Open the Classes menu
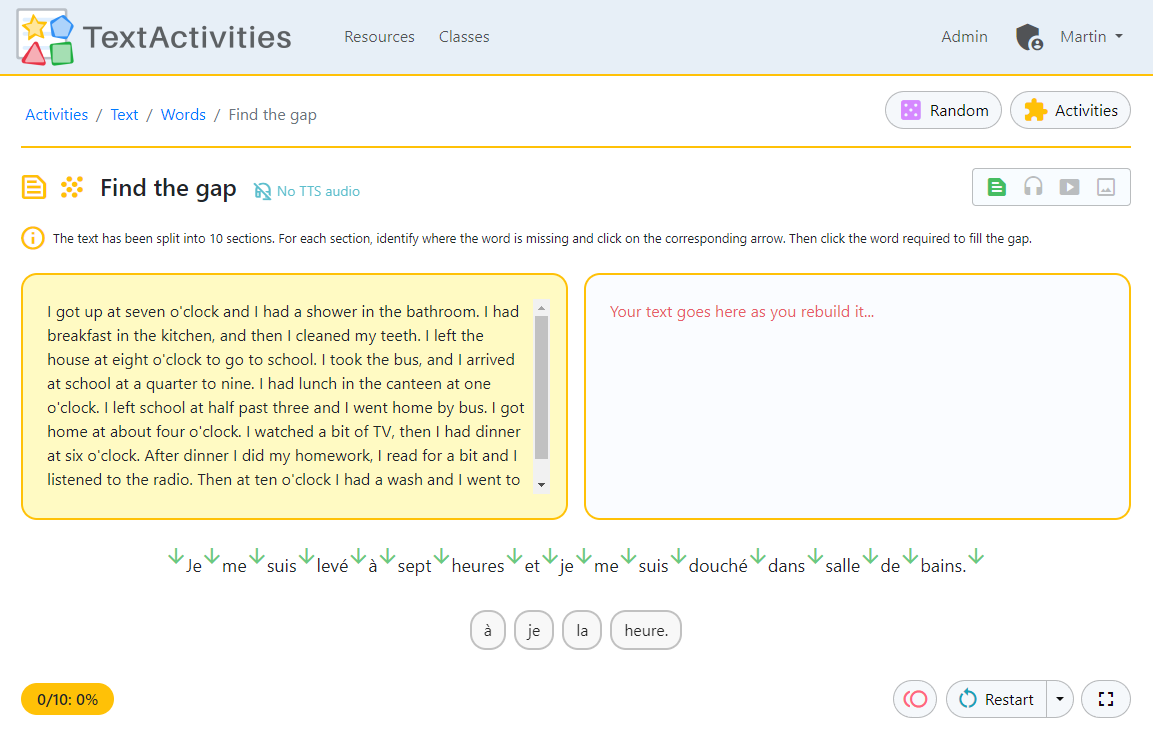The width and height of the screenshot is (1153, 735). pos(464,37)
